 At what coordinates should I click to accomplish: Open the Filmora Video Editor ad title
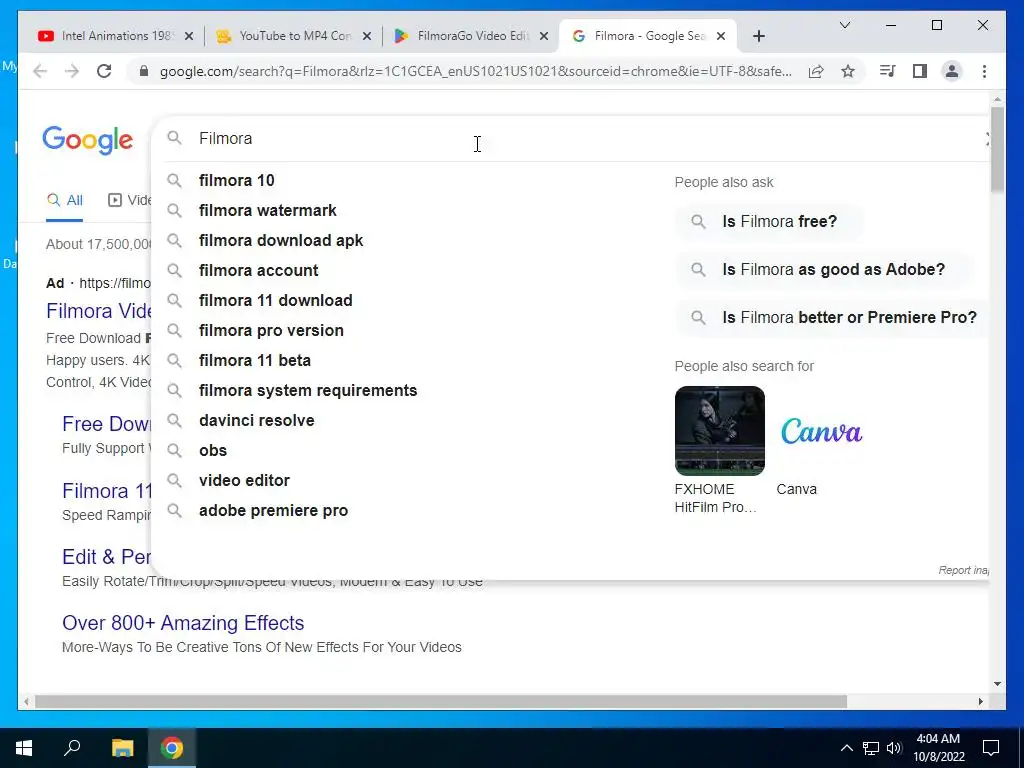tap(99, 312)
